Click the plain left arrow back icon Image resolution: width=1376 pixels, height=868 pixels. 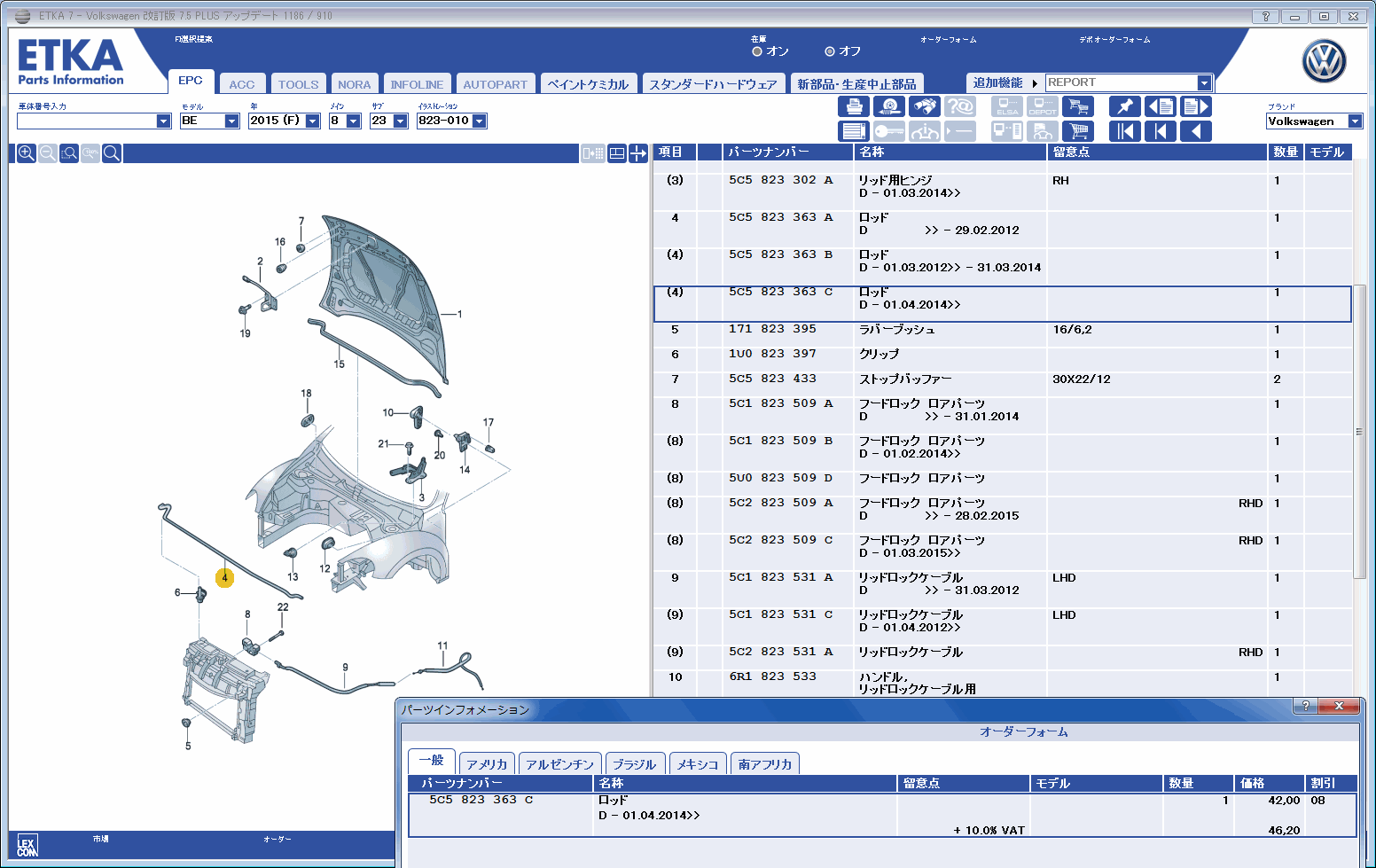point(1196,131)
